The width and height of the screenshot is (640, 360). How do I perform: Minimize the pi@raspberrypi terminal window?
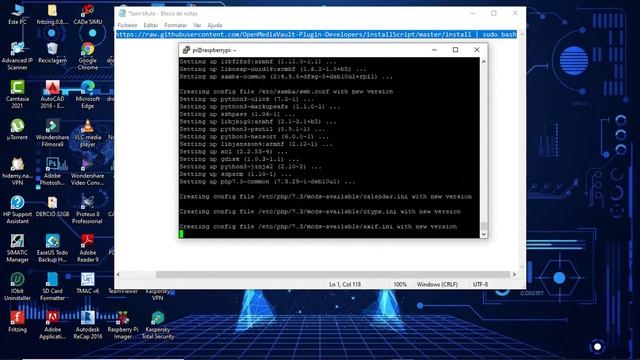point(434,50)
